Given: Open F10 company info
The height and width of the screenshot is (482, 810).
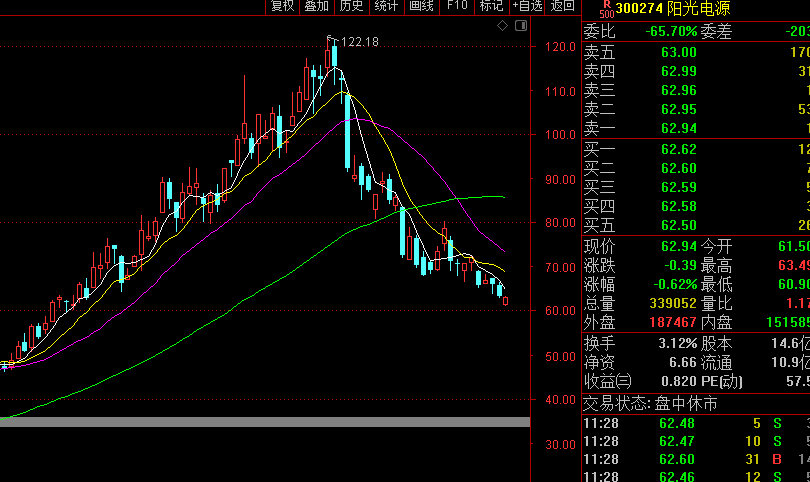Looking at the screenshot, I should click(457, 6).
